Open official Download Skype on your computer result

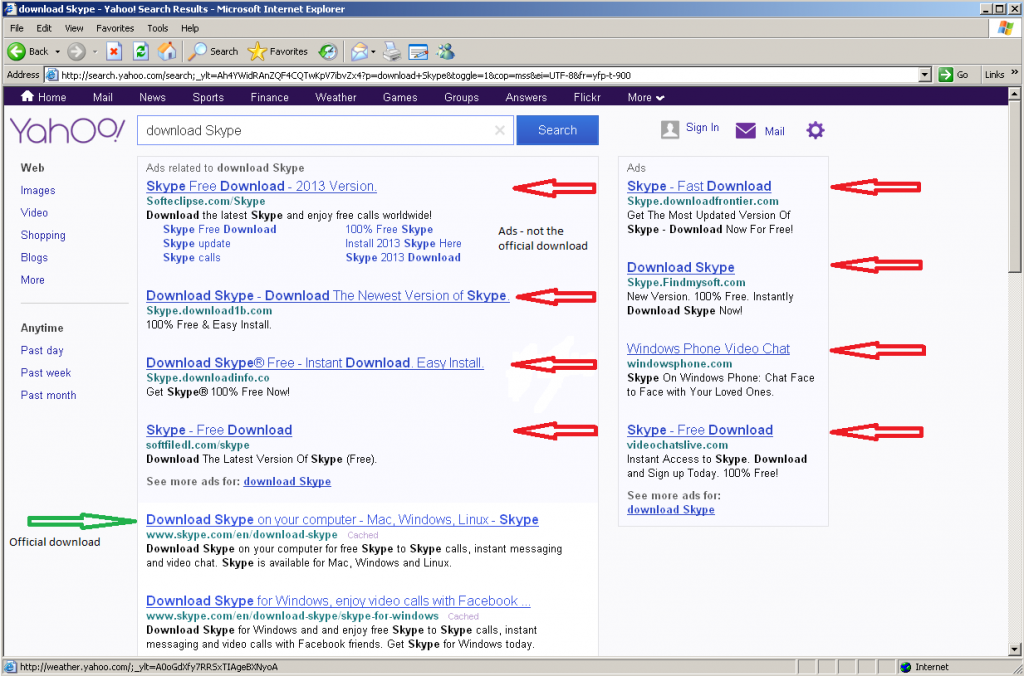coord(342,520)
